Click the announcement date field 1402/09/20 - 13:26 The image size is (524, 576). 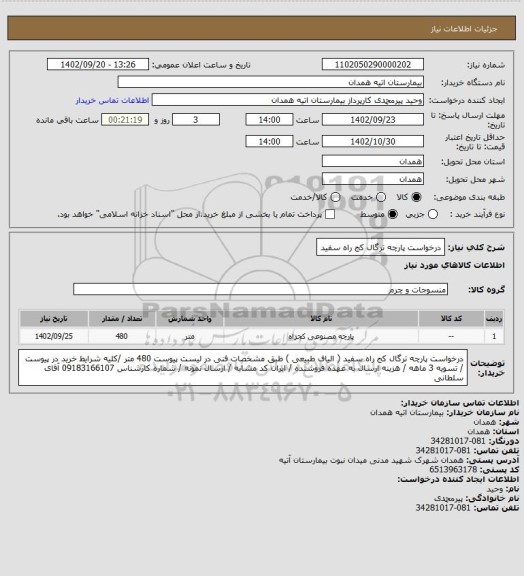coord(98,64)
